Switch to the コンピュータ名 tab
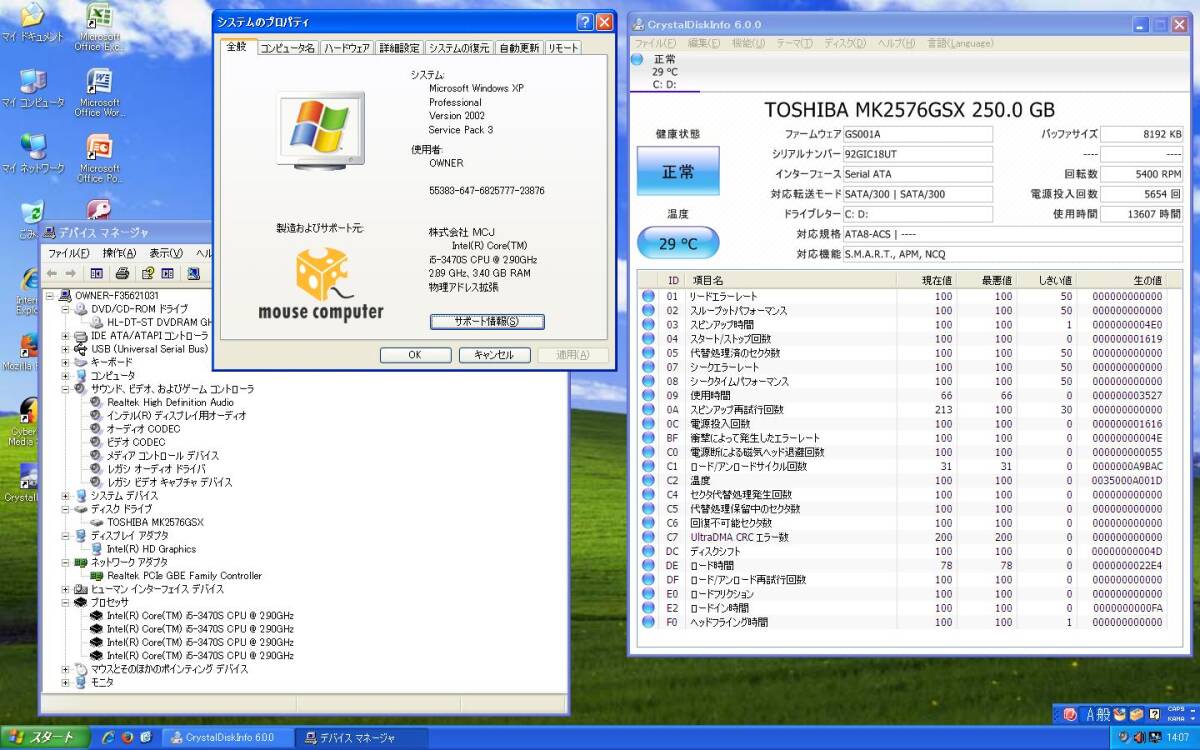The height and width of the screenshot is (750, 1200). pos(288,48)
